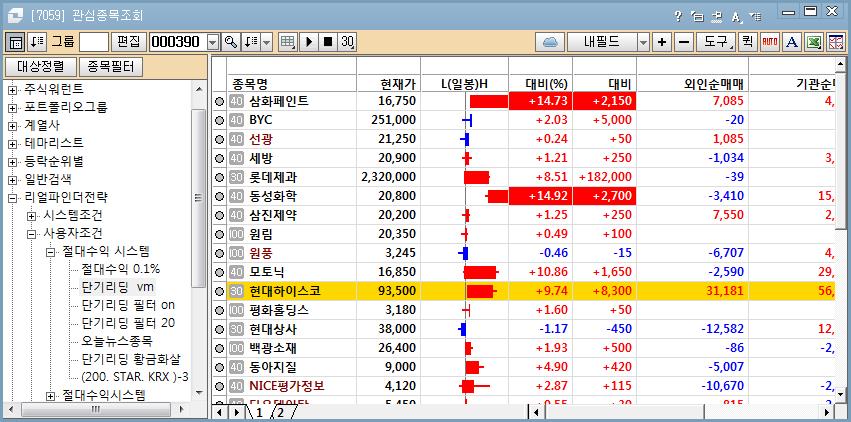Click the 현재가 column header

389,84
